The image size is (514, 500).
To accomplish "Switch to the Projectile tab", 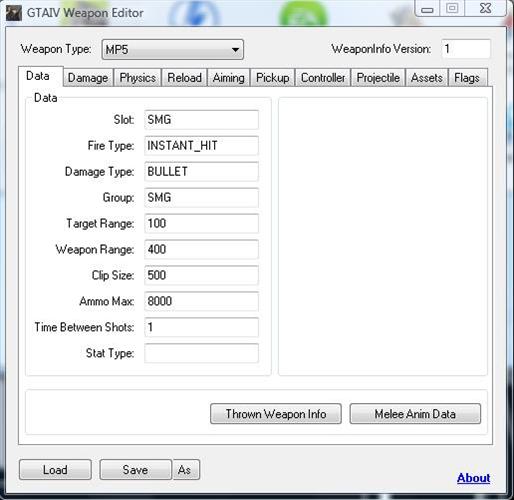I will coord(378,78).
